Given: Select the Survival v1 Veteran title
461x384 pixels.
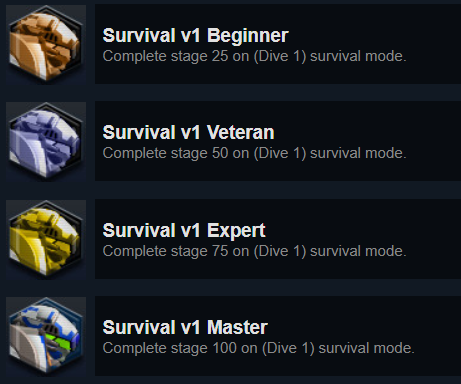Looking at the screenshot, I should click(188, 133).
